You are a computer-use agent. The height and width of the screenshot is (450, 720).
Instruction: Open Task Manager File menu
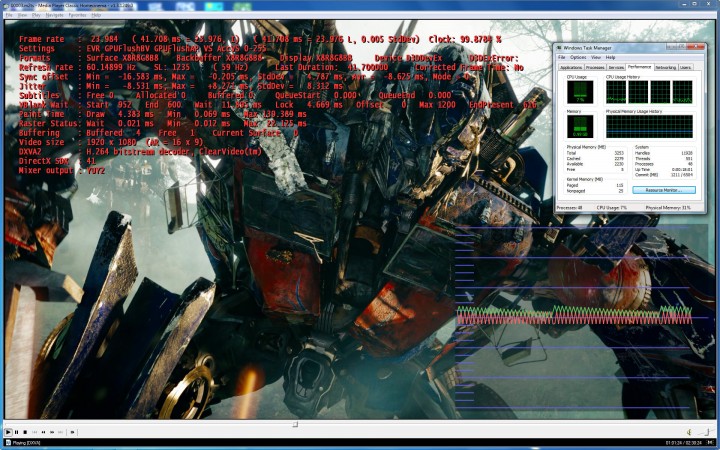[562, 57]
